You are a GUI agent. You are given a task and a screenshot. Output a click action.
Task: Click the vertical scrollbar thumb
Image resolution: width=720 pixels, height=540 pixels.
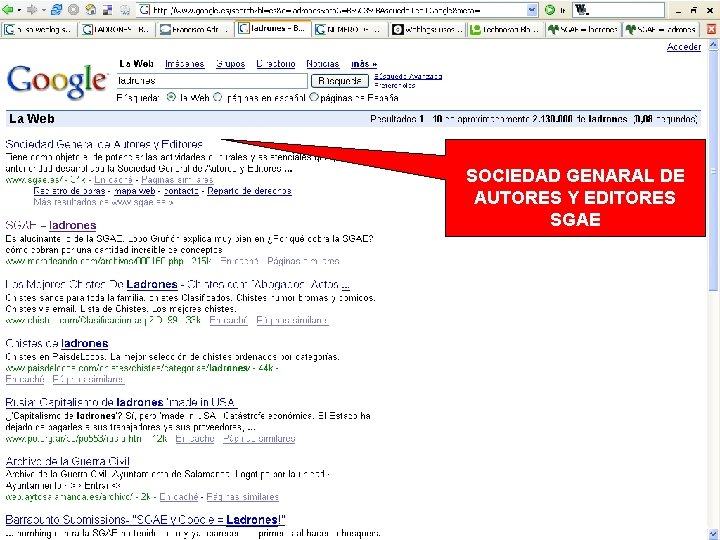(x=713, y=172)
